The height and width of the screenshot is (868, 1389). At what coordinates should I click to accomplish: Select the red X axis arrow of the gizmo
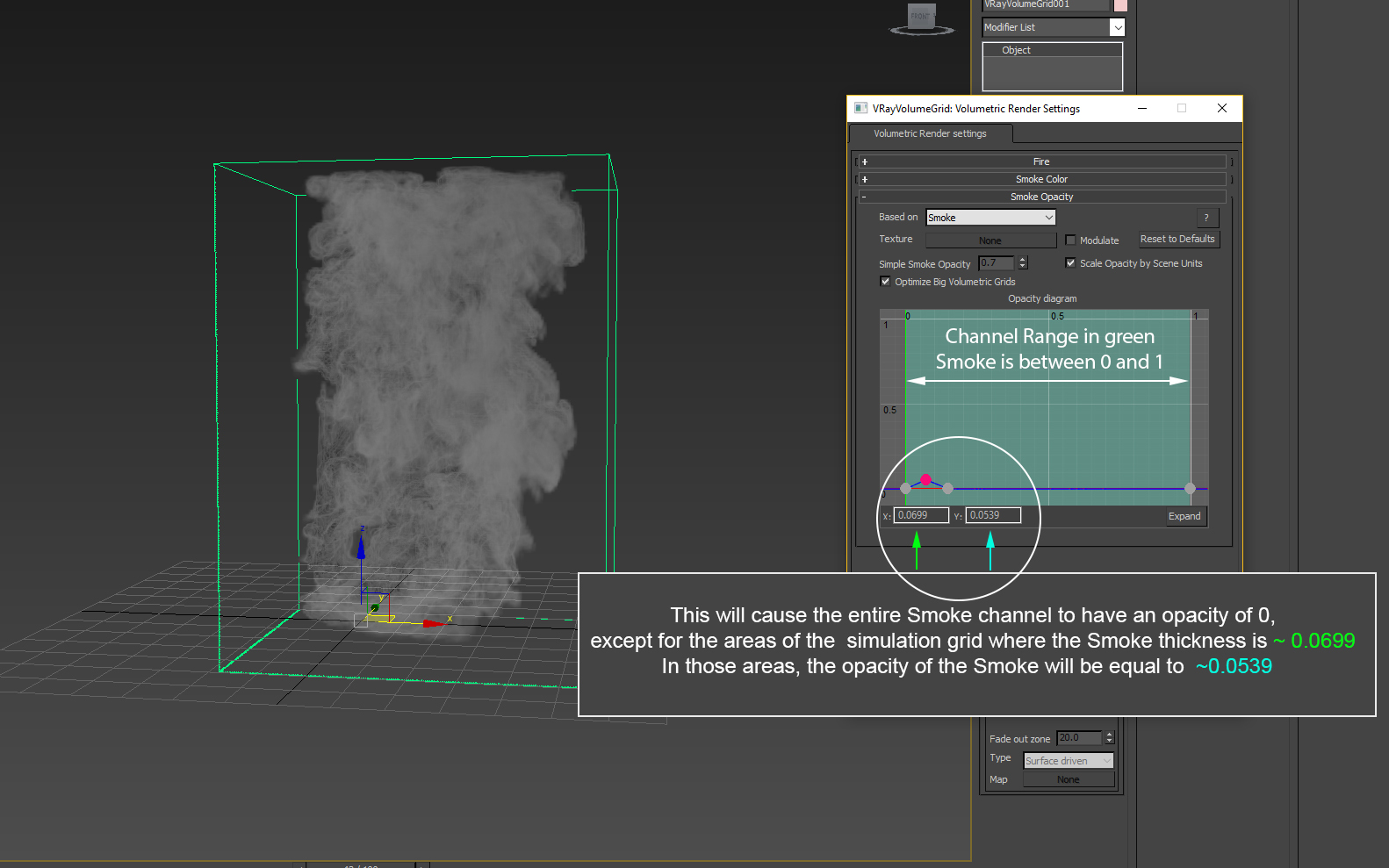433,623
